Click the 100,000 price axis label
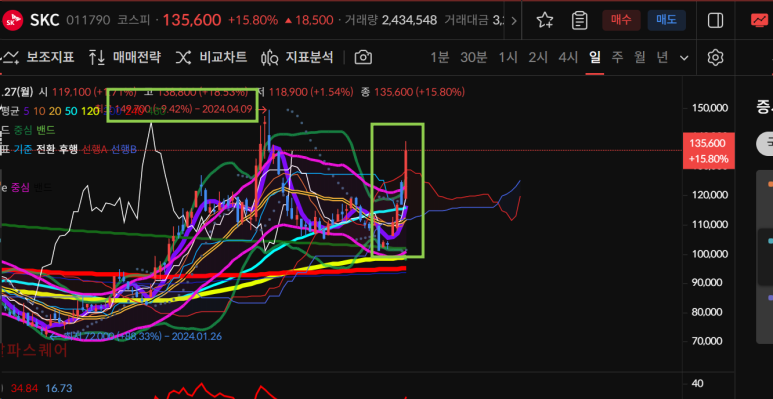773x399 pixels. click(710, 254)
